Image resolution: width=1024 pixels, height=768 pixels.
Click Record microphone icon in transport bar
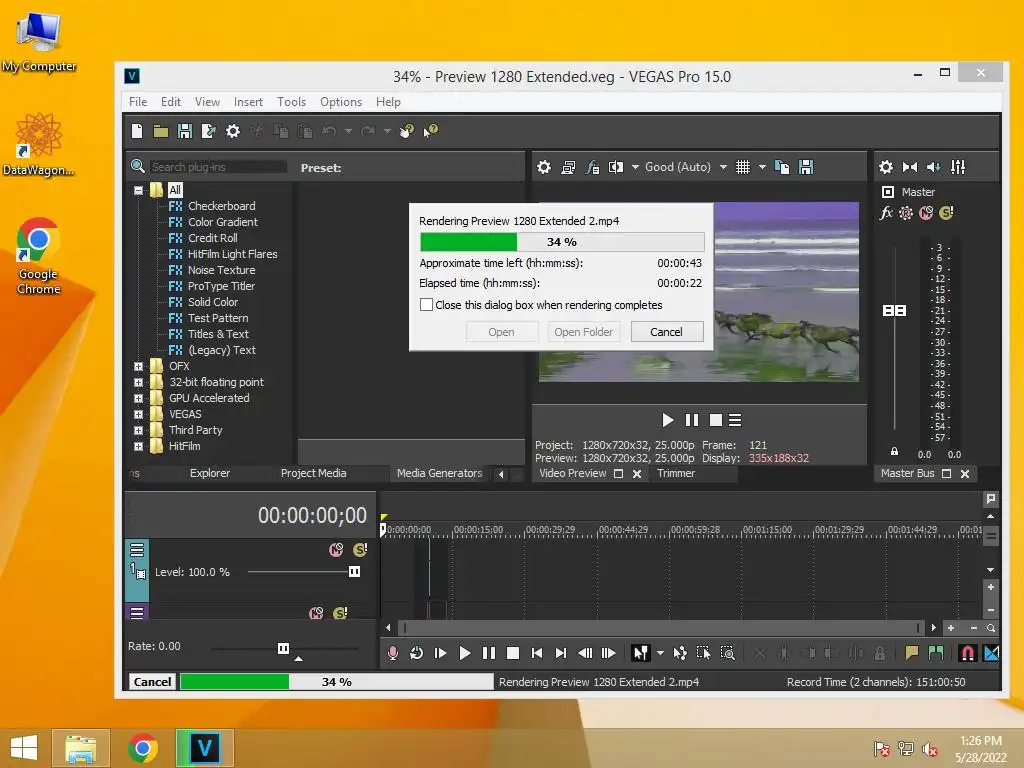[392, 653]
